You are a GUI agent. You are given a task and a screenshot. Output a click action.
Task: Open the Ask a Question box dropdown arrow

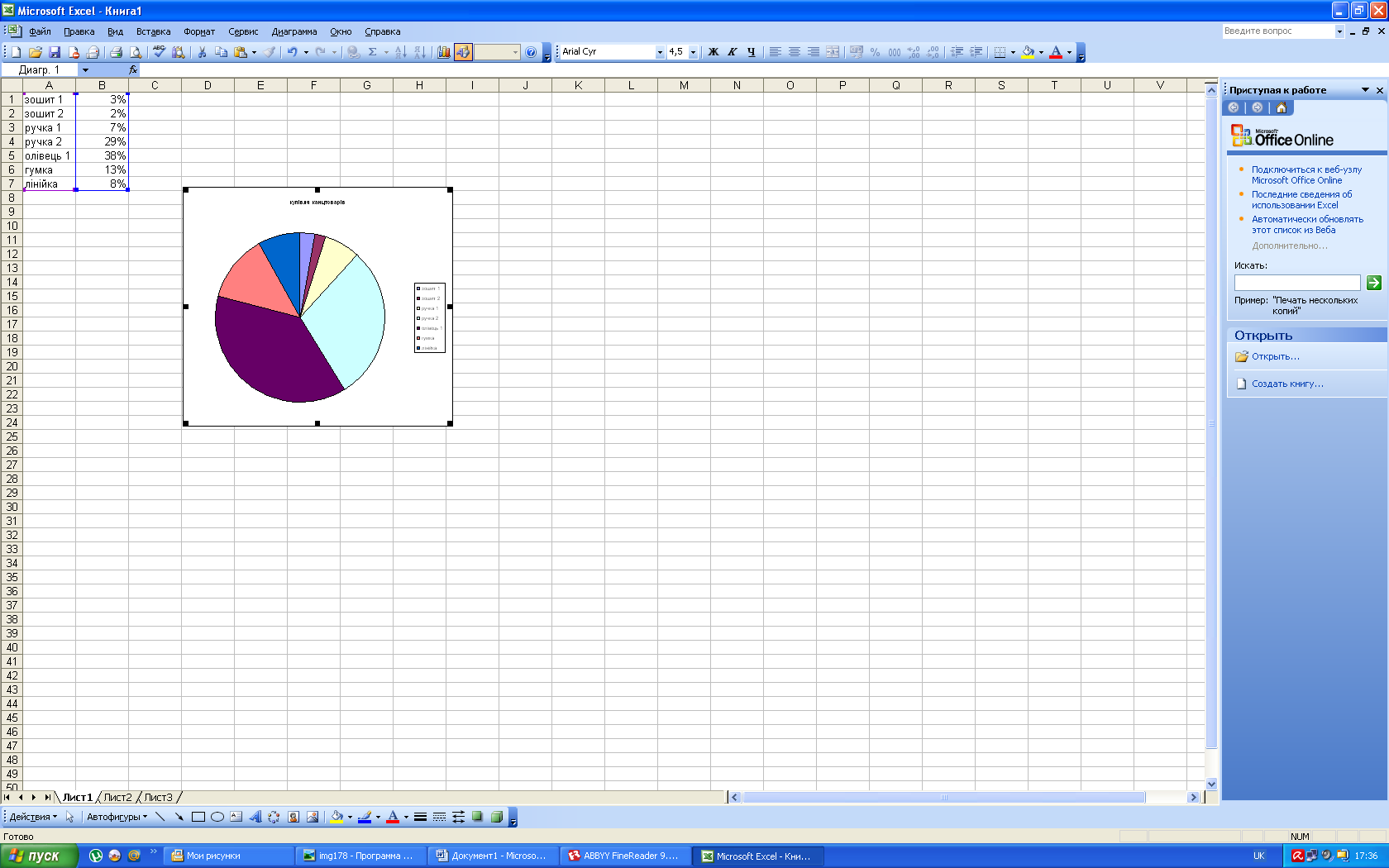(1339, 31)
